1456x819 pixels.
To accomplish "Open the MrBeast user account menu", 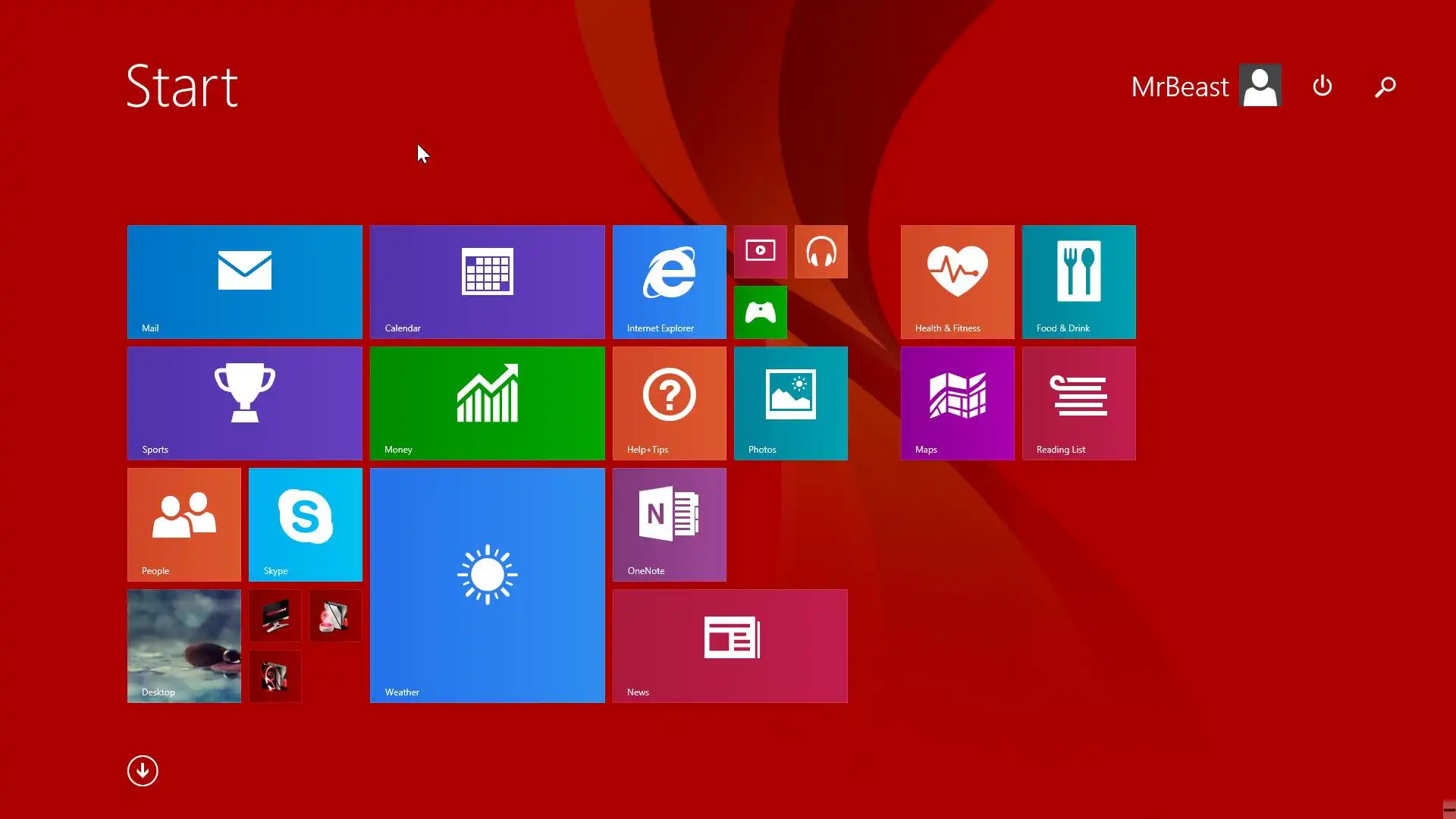I will coord(1206,86).
